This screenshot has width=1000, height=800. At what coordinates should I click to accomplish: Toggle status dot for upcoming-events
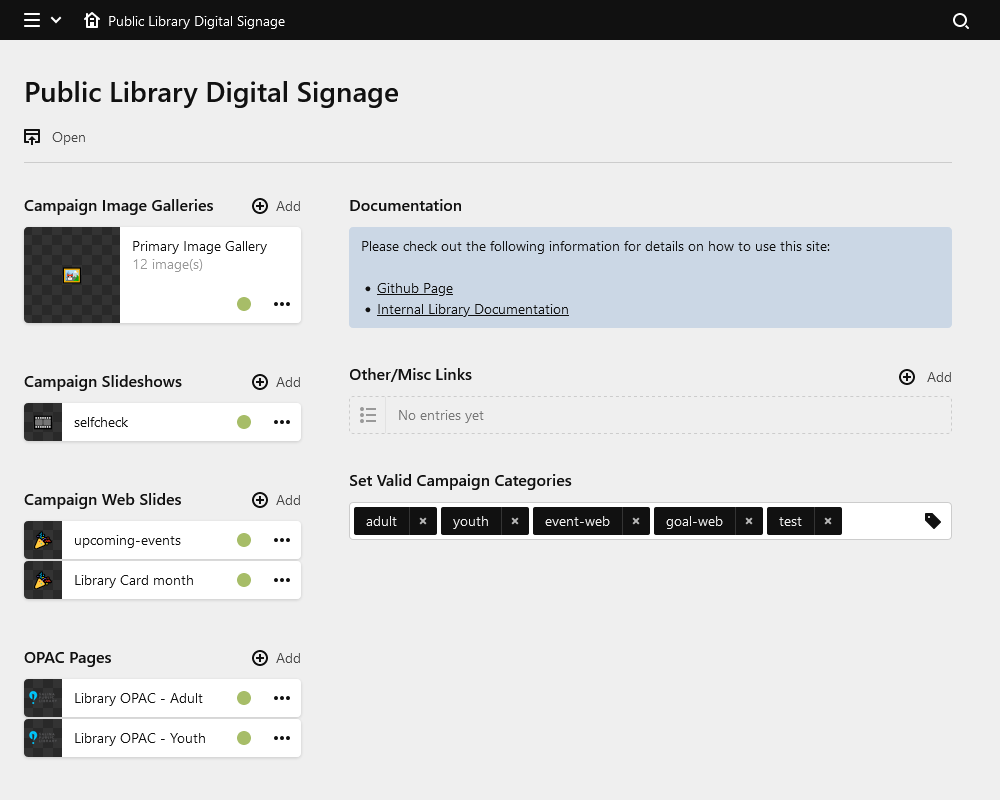(243, 540)
